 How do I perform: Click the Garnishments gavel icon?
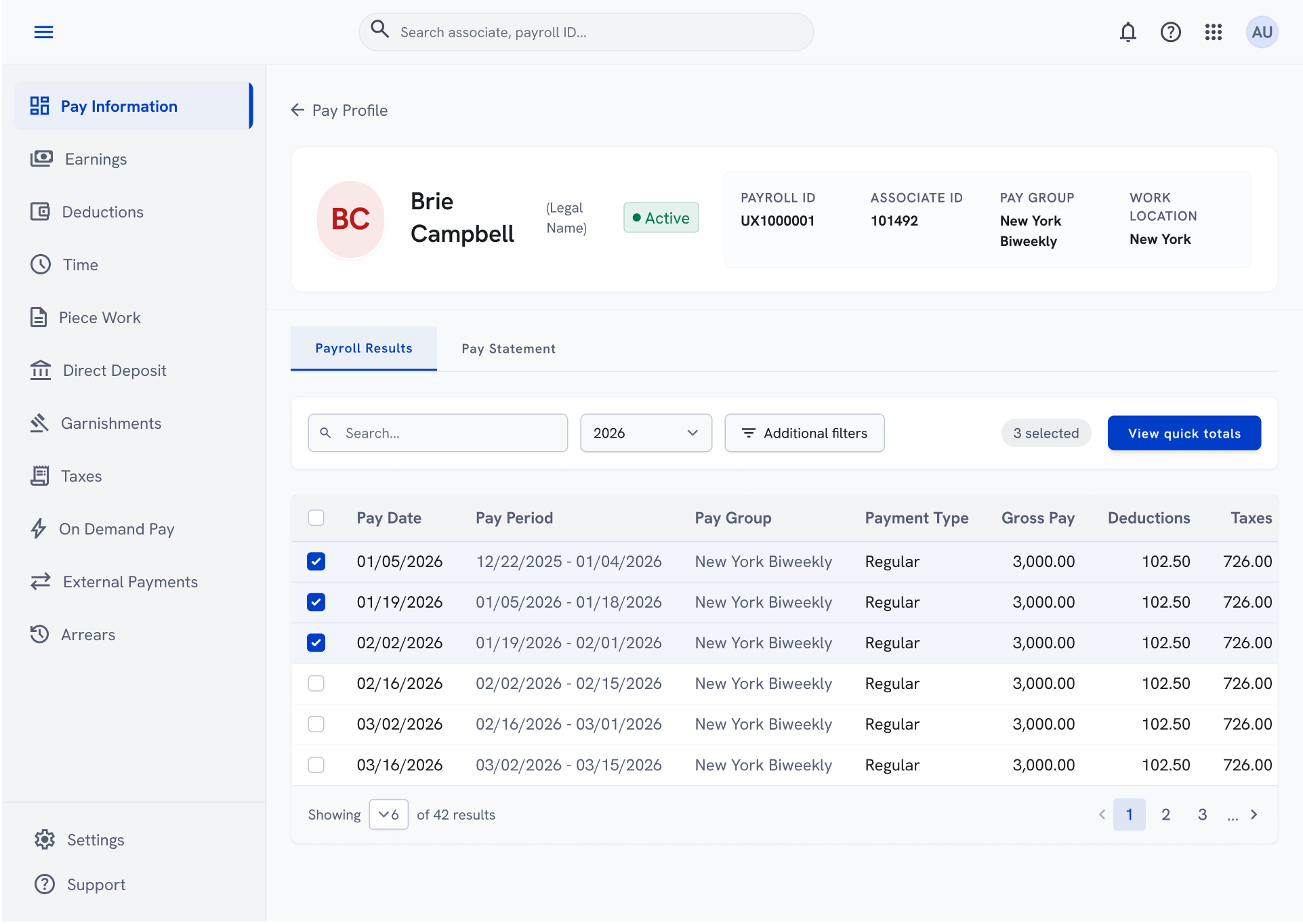[x=39, y=423]
